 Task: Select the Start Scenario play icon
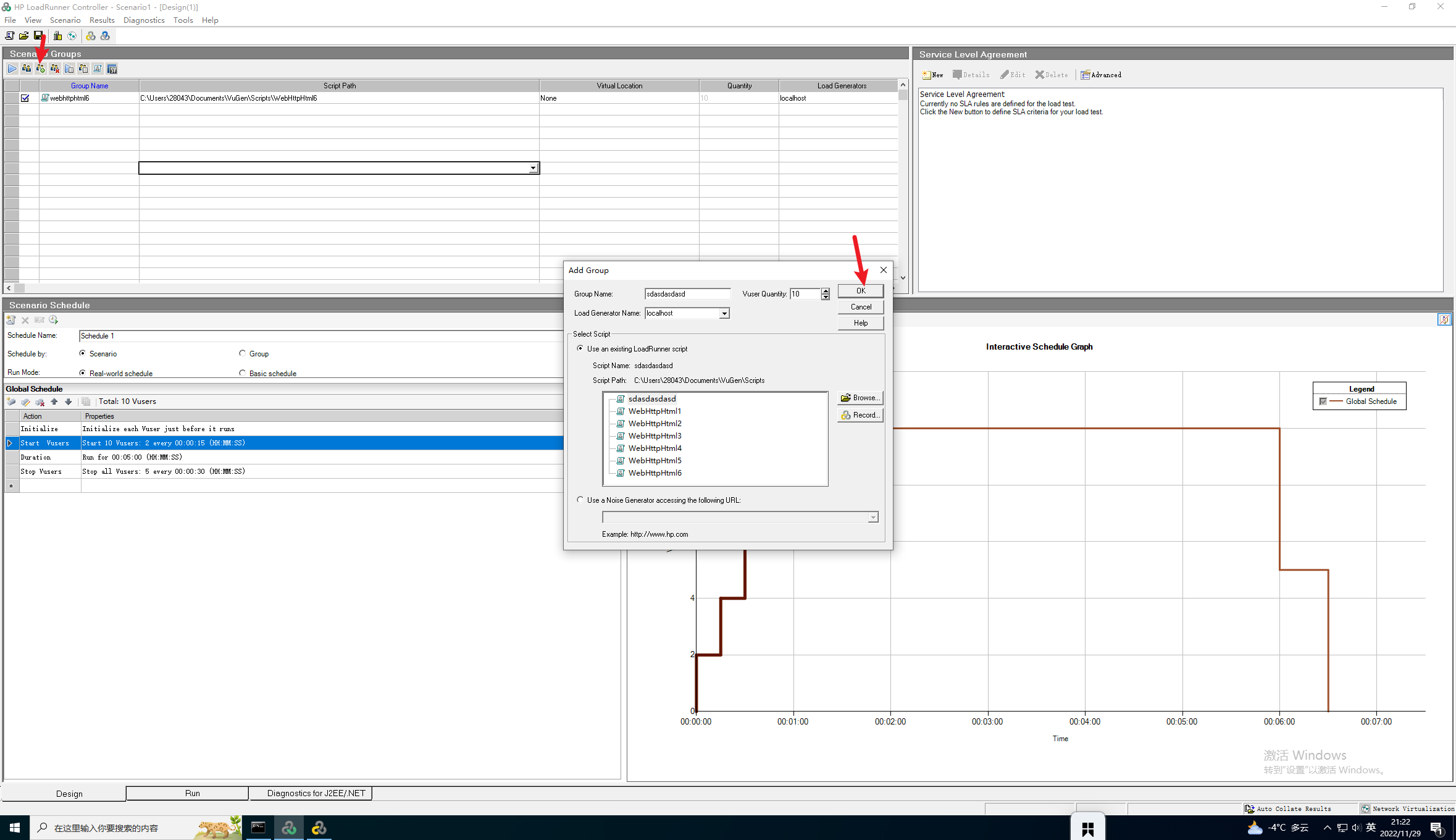(12, 69)
